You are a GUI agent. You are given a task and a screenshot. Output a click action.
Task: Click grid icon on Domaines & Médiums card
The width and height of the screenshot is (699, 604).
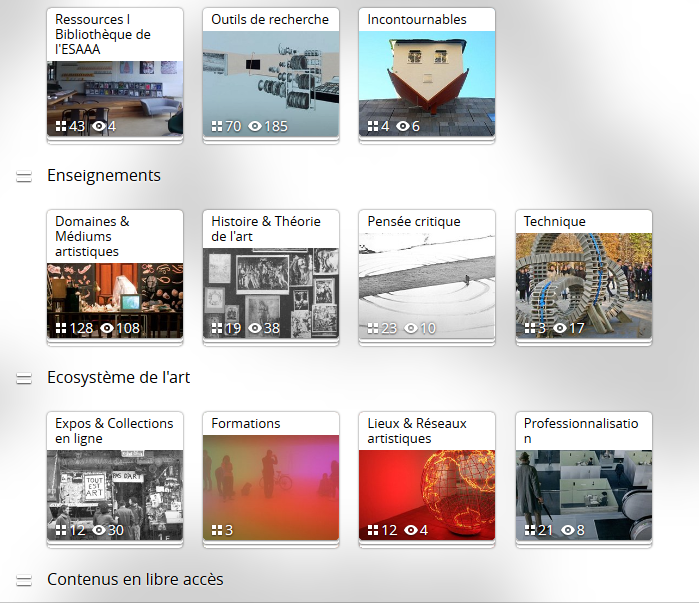(61, 329)
